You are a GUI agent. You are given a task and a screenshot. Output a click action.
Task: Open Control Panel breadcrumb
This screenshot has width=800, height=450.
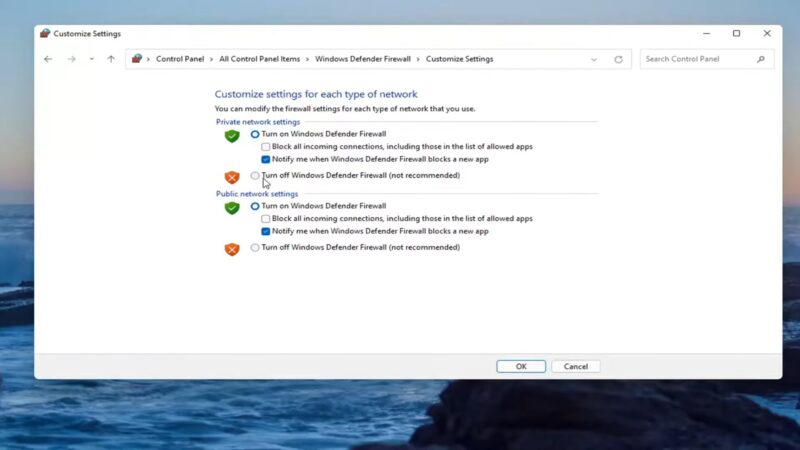[x=180, y=59]
